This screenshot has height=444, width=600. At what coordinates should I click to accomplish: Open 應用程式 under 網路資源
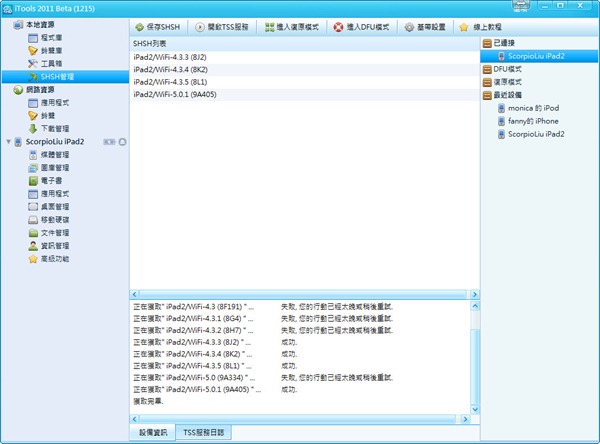(x=49, y=103)
